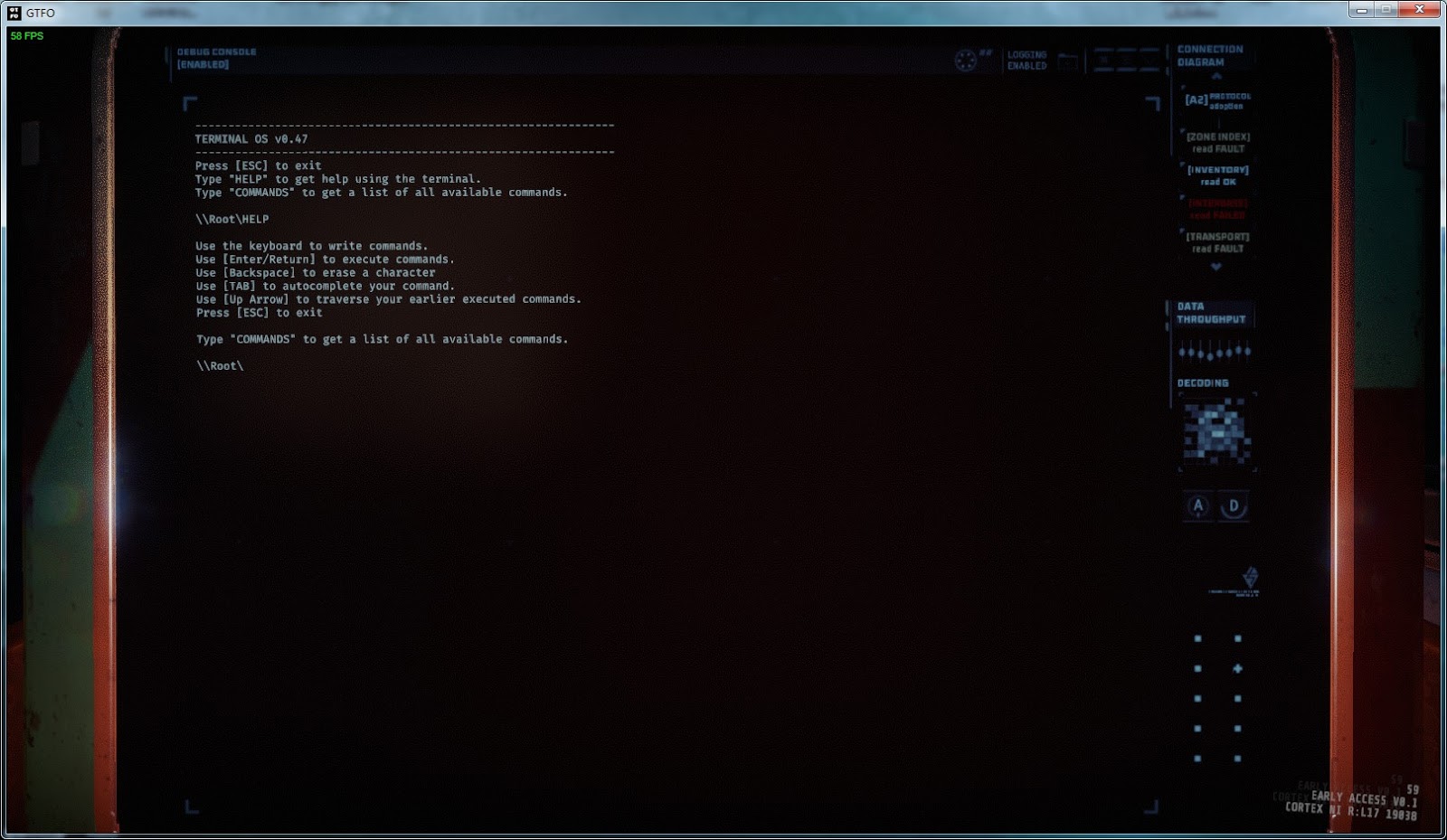Click the 58 FPS counter
Viewport: 1447px width, 840px height.
27,36
